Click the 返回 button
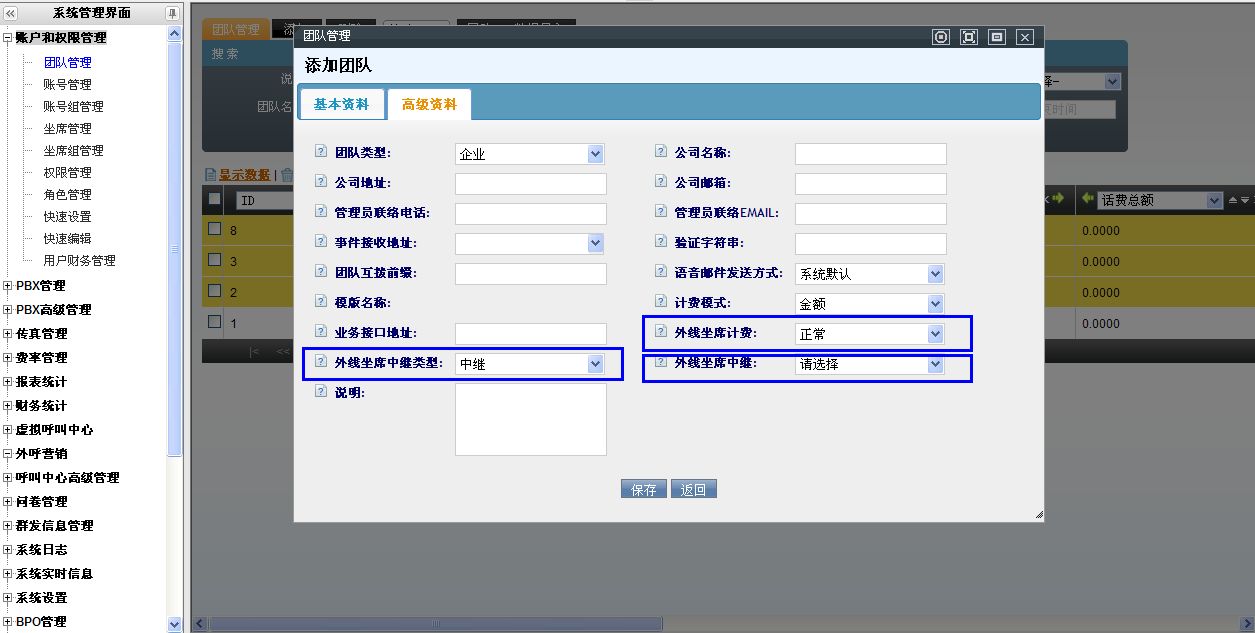The image size is (1255, 633). (694, 489)
